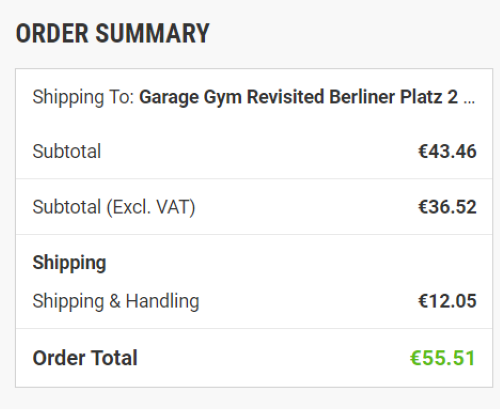Click the ampersand in Shipping & Handling
This screenshot has height=420, width=500.
point(115,301)
